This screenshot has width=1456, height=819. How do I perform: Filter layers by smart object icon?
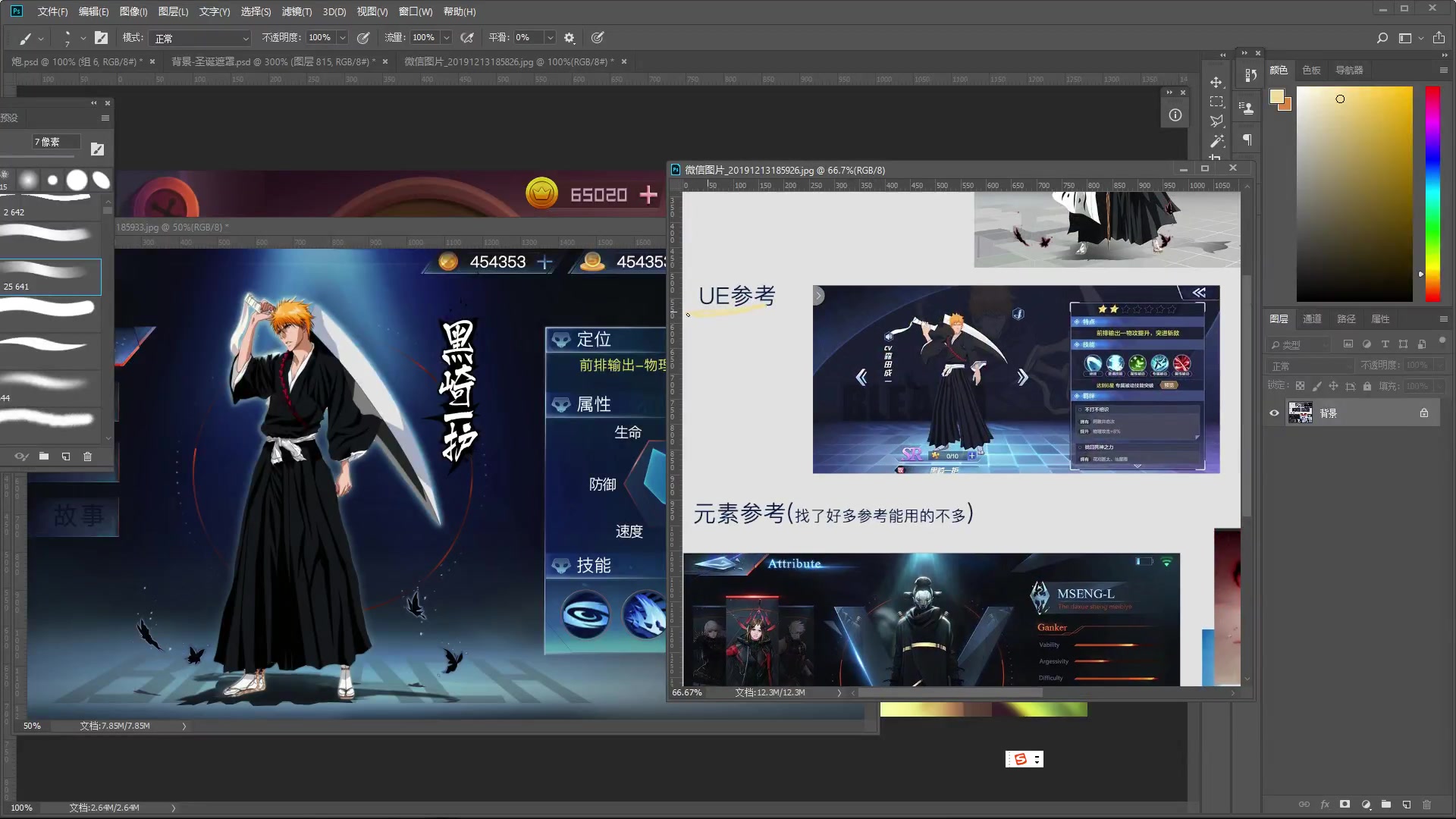coord(1422,344)
